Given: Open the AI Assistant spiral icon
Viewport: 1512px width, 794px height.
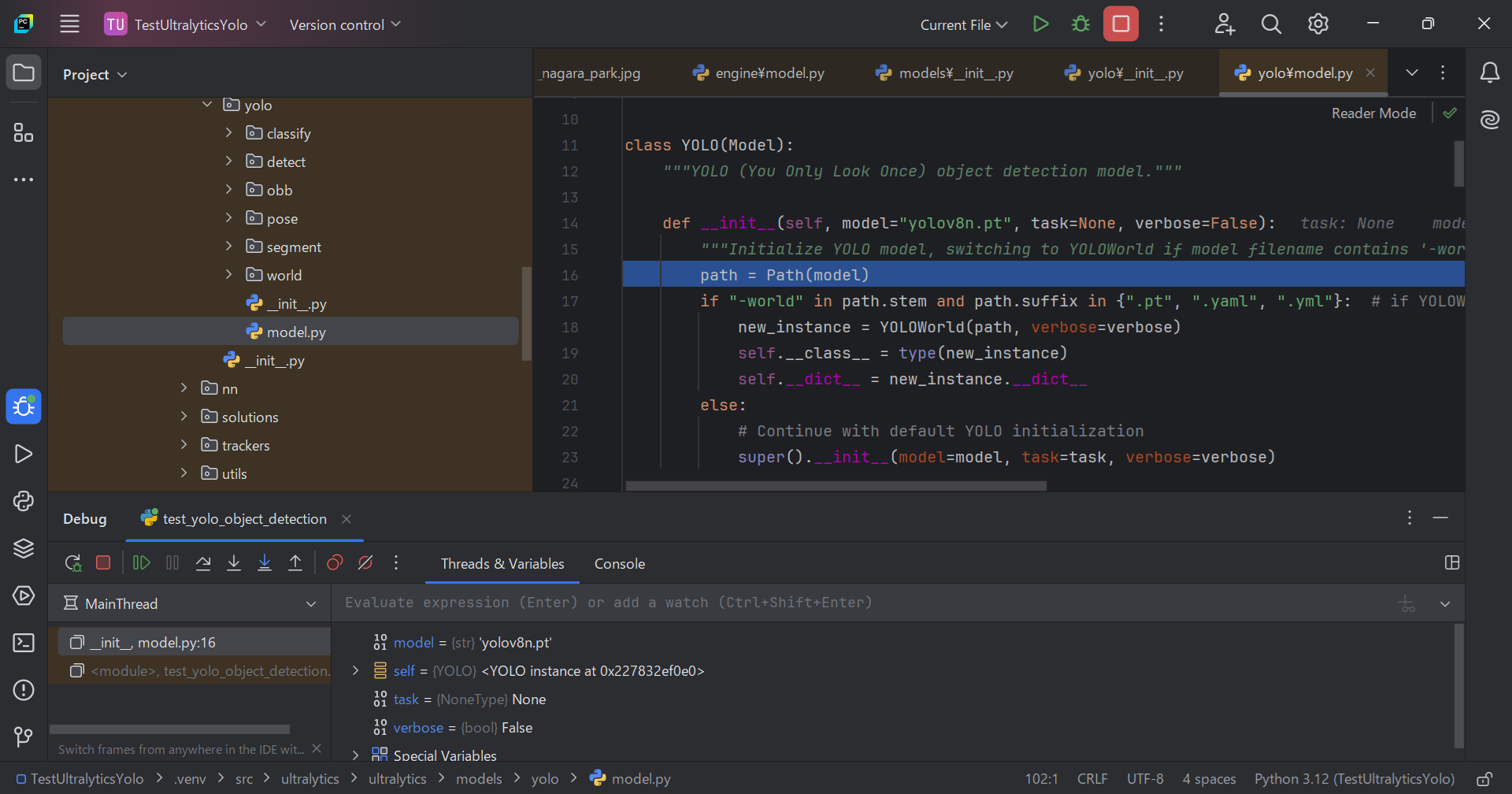Looking at the screenshot, I should coord(1489,120).
